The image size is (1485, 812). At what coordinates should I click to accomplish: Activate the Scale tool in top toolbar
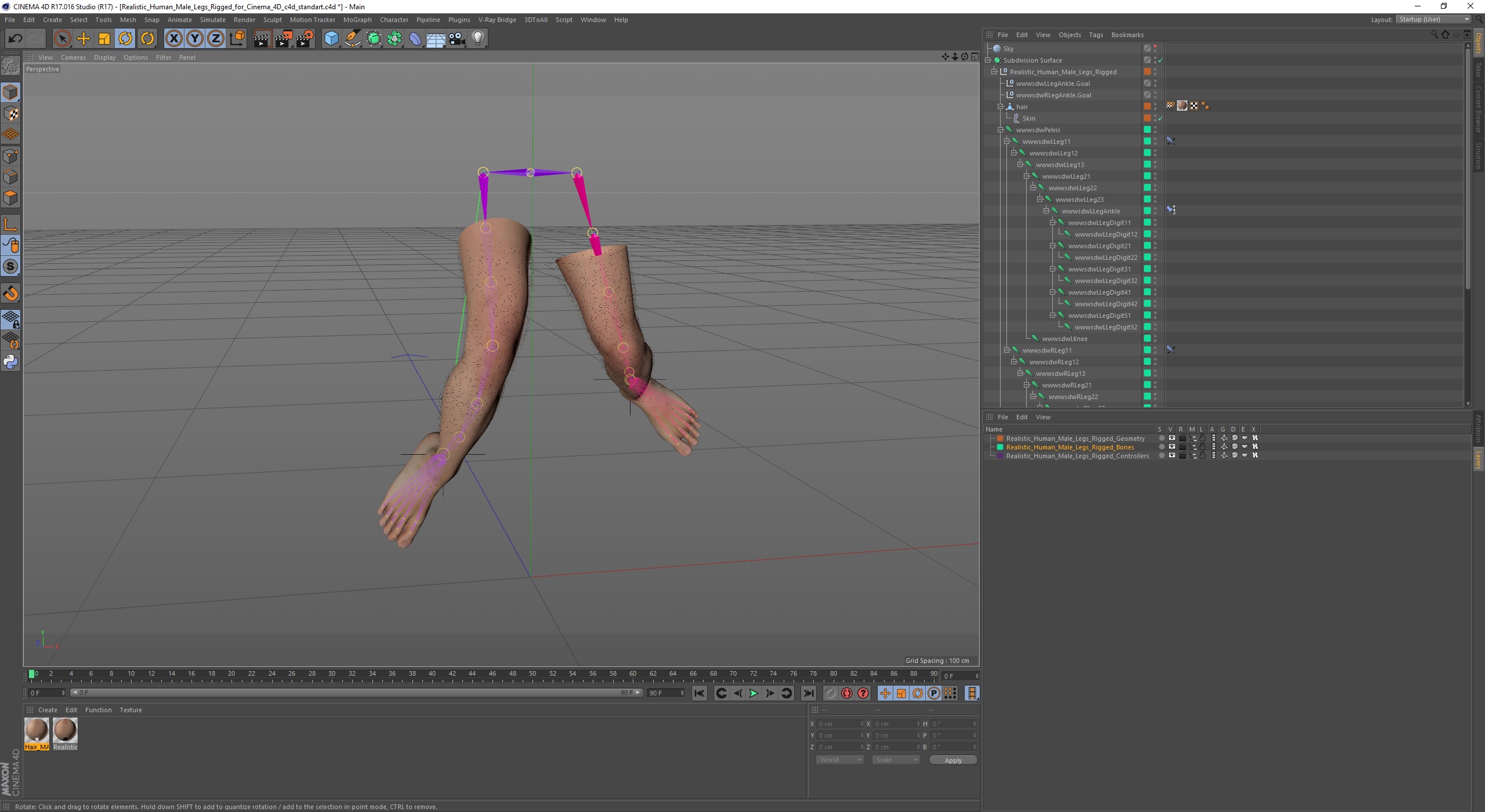point(104,39)
